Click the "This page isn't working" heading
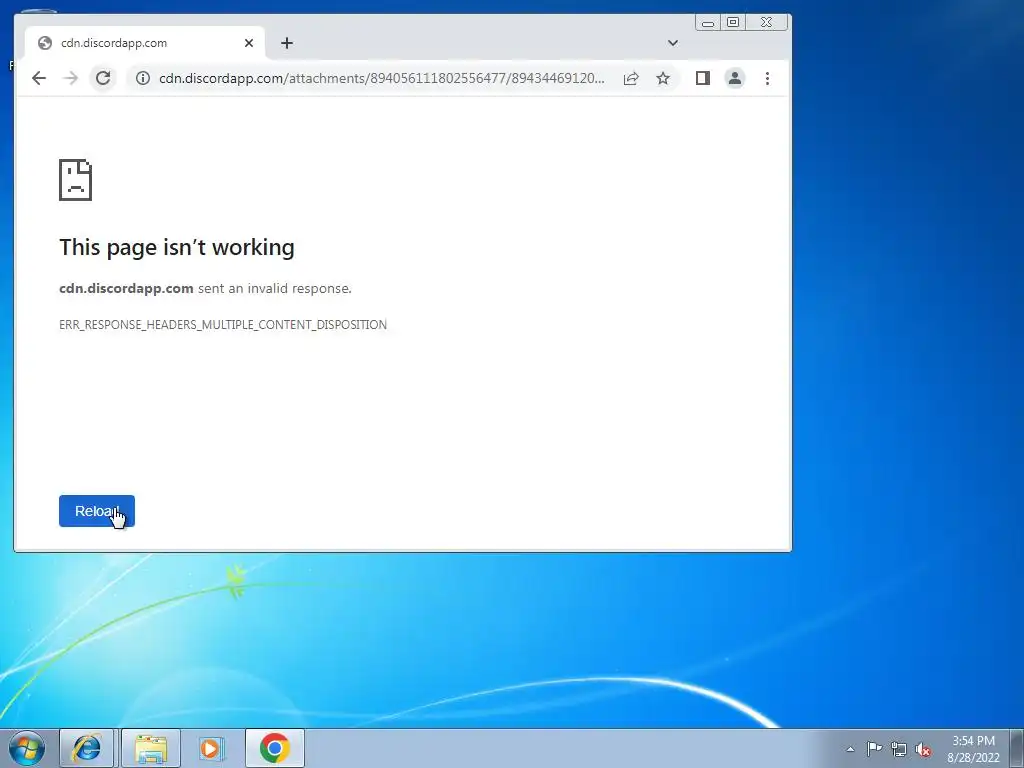This screenshot has height=768, width=1024. [177, 248]
